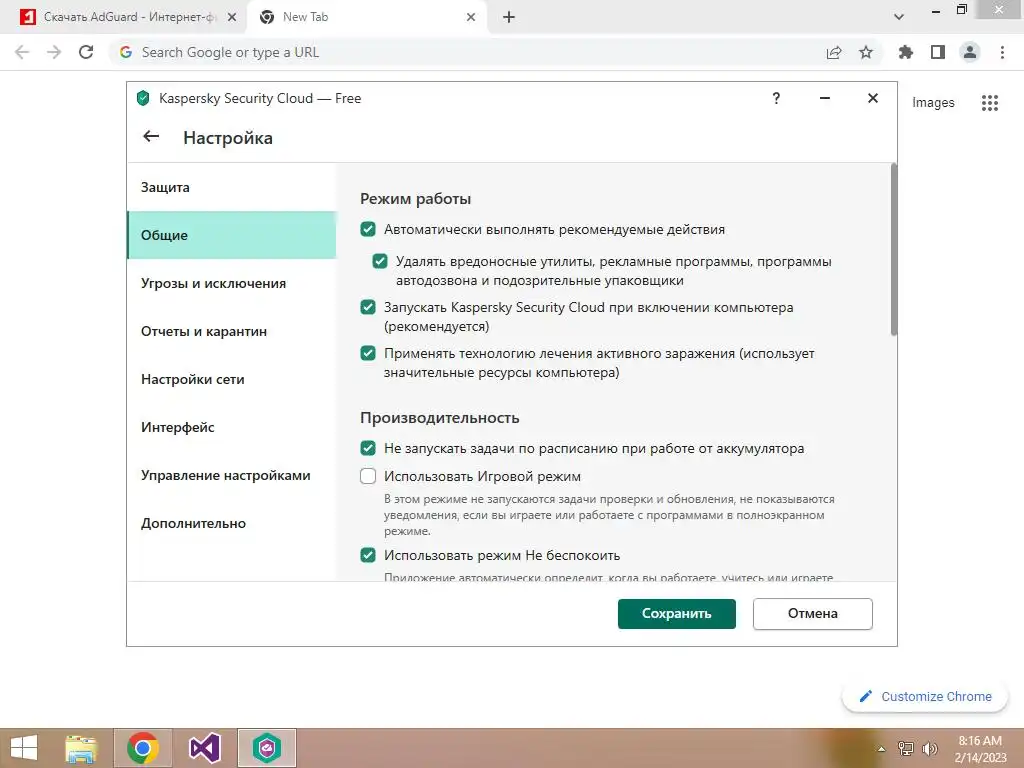The width and height of the screenshot is (1024, 768).
Task: Switch to the Скачать AdGuard tab
Action: (129, 17)
